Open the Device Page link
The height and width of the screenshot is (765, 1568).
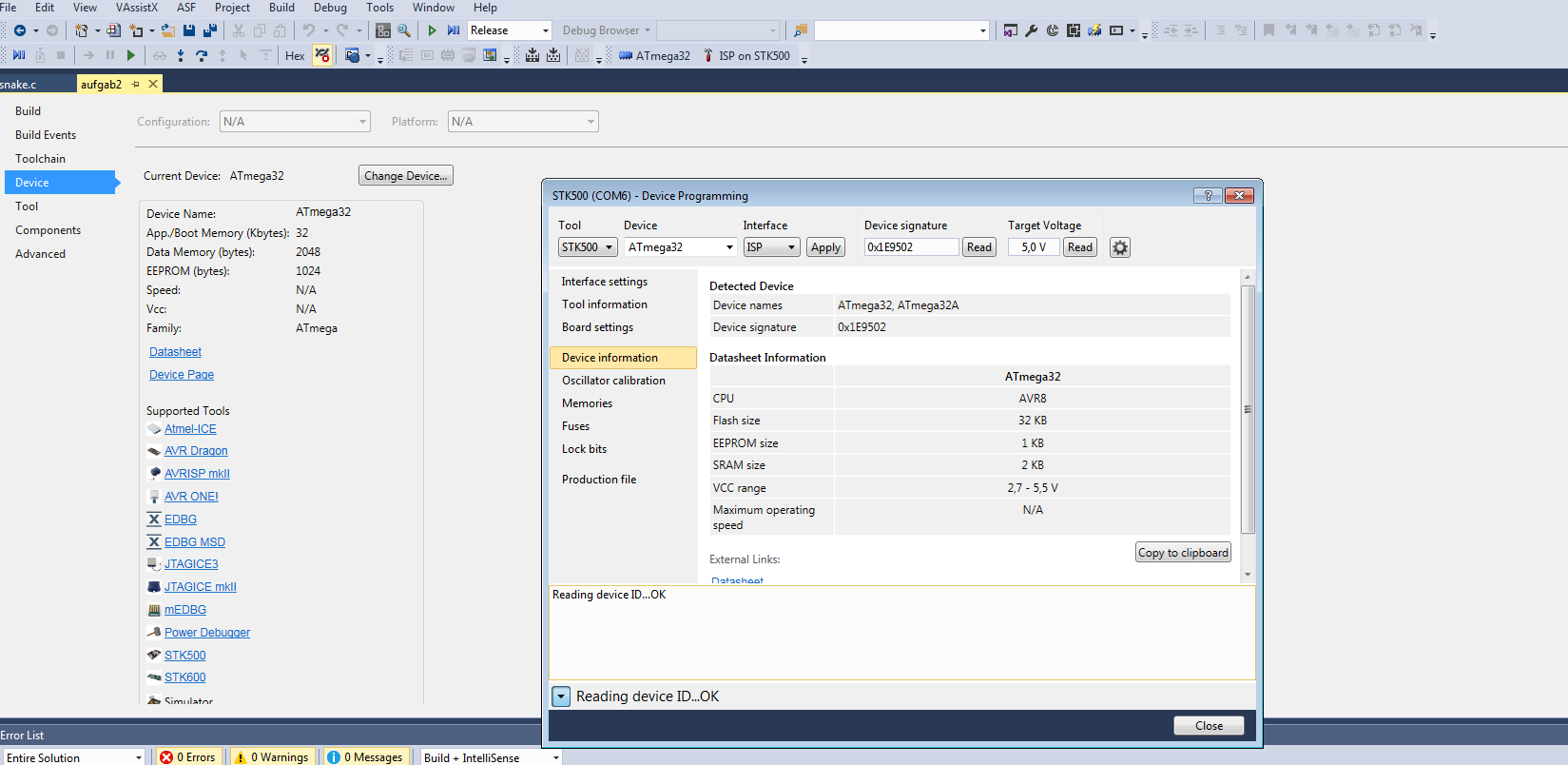coord(182,375)
